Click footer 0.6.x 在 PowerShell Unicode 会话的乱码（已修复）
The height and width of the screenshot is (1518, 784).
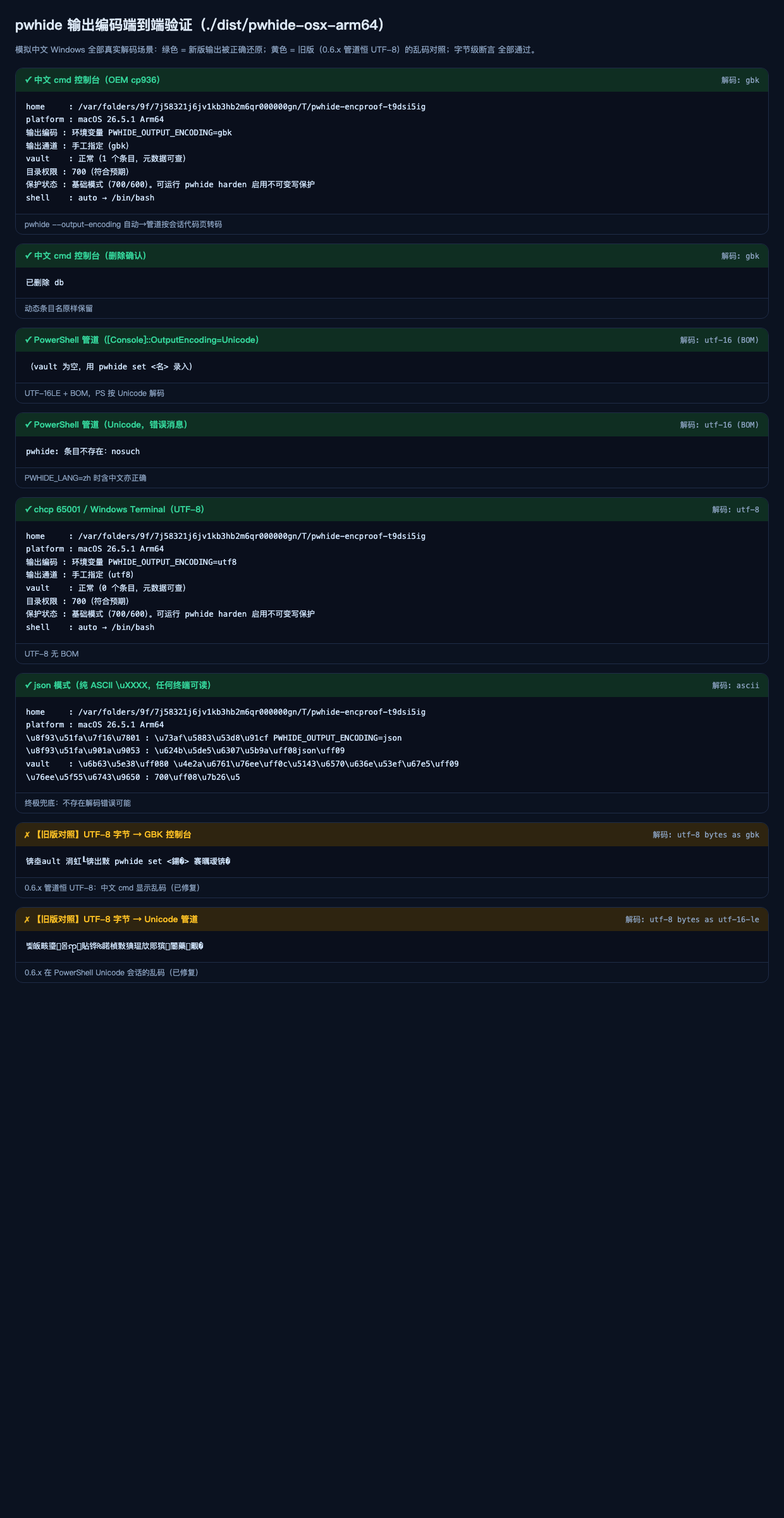[113, 972]
